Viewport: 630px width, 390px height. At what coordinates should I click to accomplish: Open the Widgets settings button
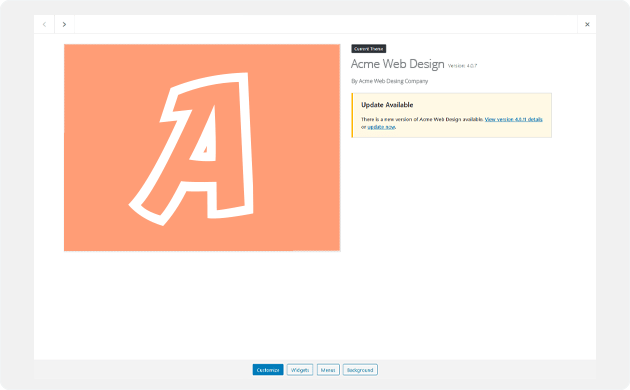(300, 370)
